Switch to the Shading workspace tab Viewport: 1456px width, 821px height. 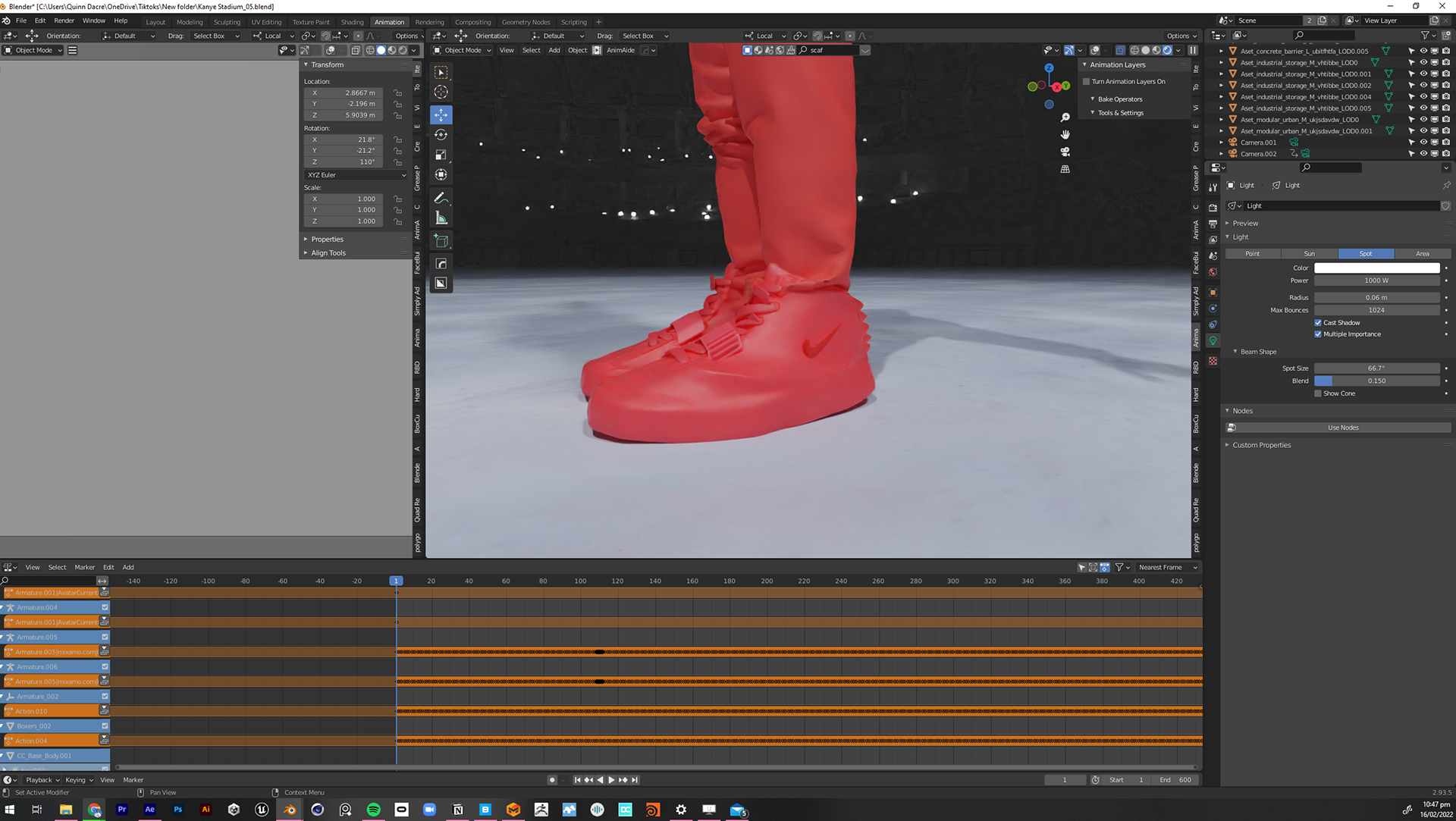(352, 22)
